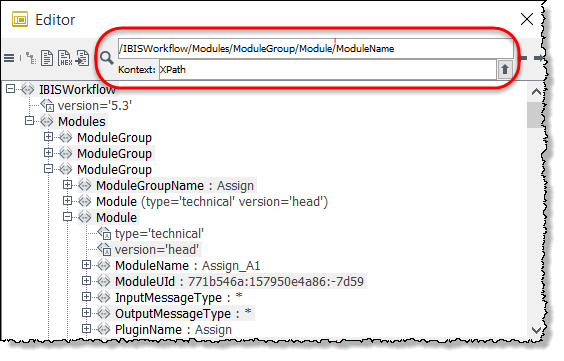The height and width of the screenshot is (361, 564).
Task: Select the IBISWorkflow text label
Action: [x=77, y=90]
